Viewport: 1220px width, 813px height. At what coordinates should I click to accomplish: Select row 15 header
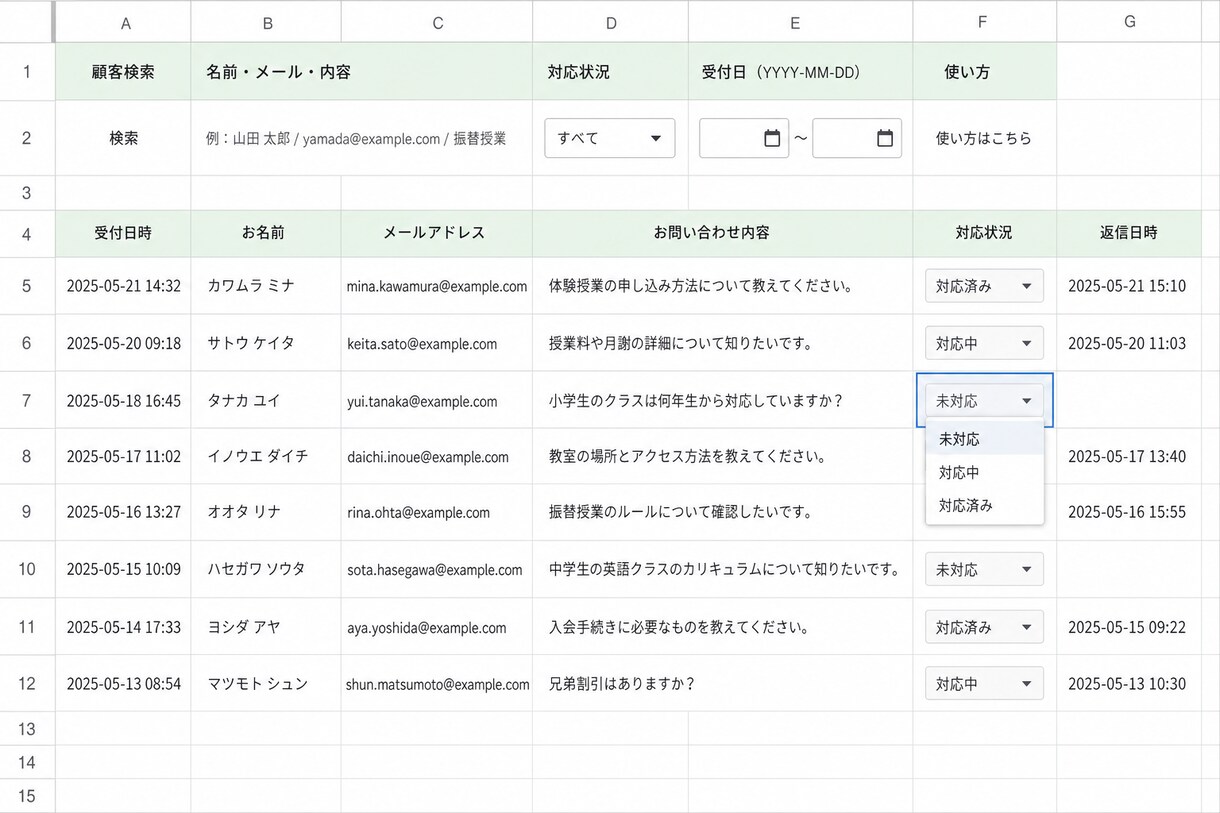coord(27,796)
